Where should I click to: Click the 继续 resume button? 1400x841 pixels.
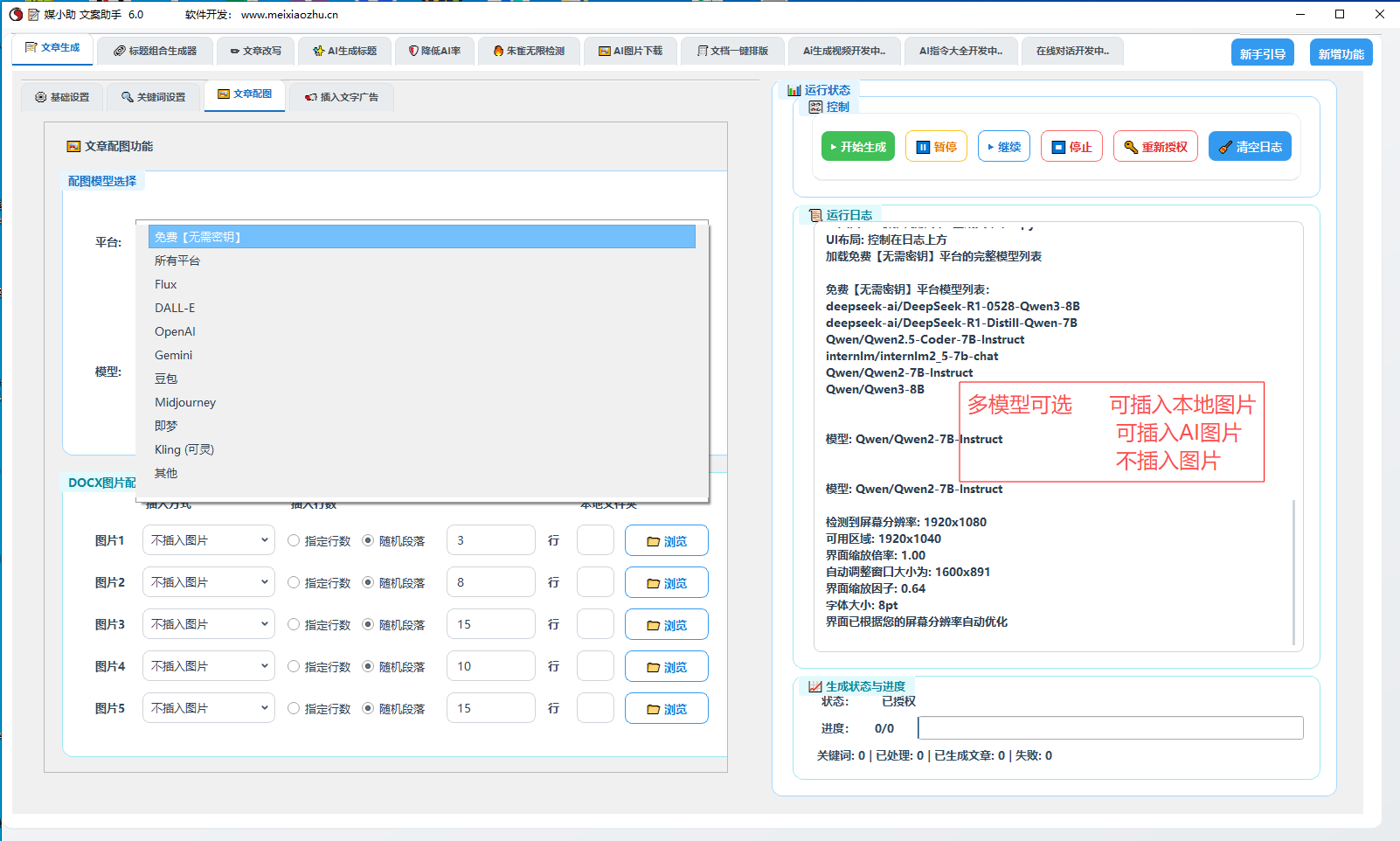click(x=1003, y=147)
